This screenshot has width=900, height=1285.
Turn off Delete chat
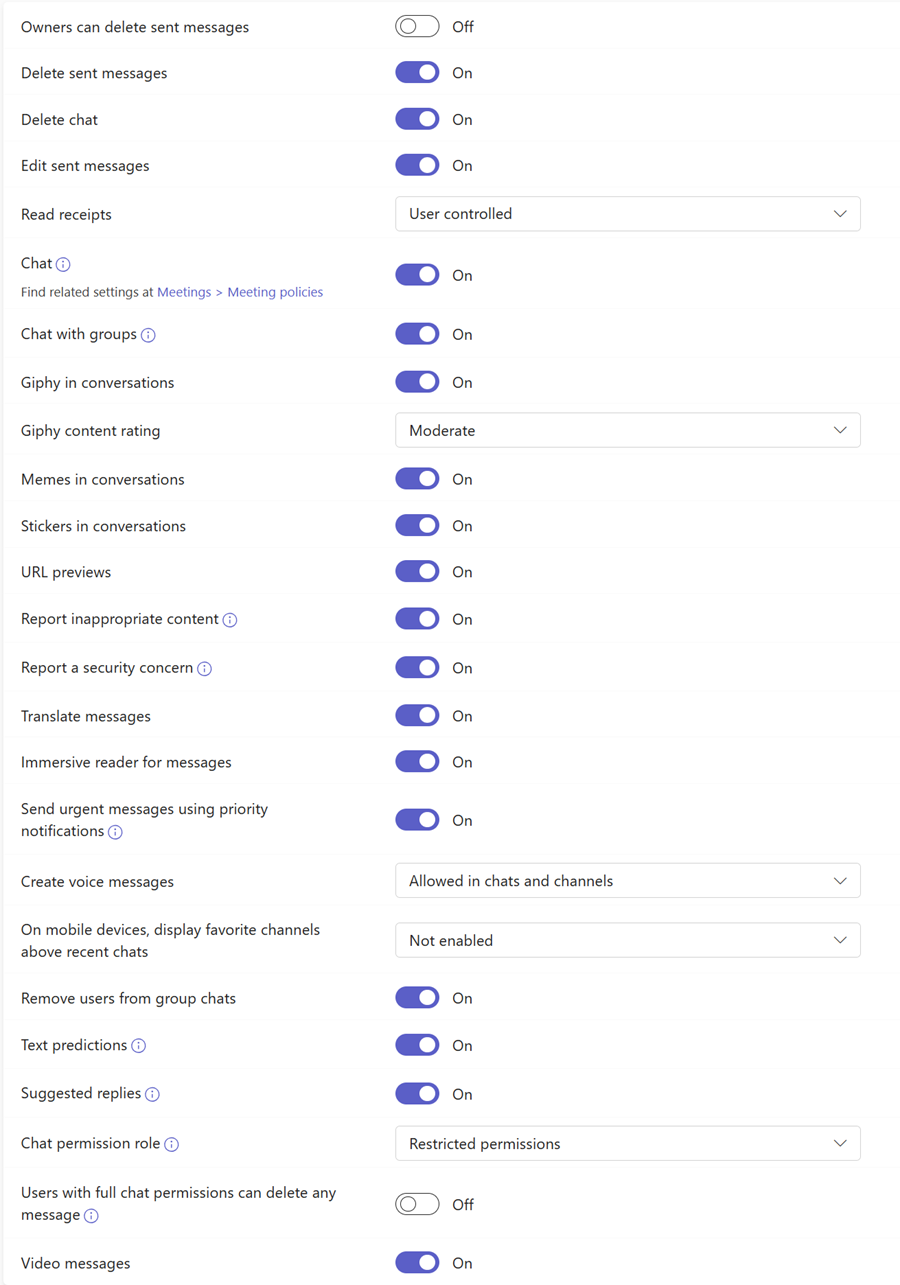[417, 118]
